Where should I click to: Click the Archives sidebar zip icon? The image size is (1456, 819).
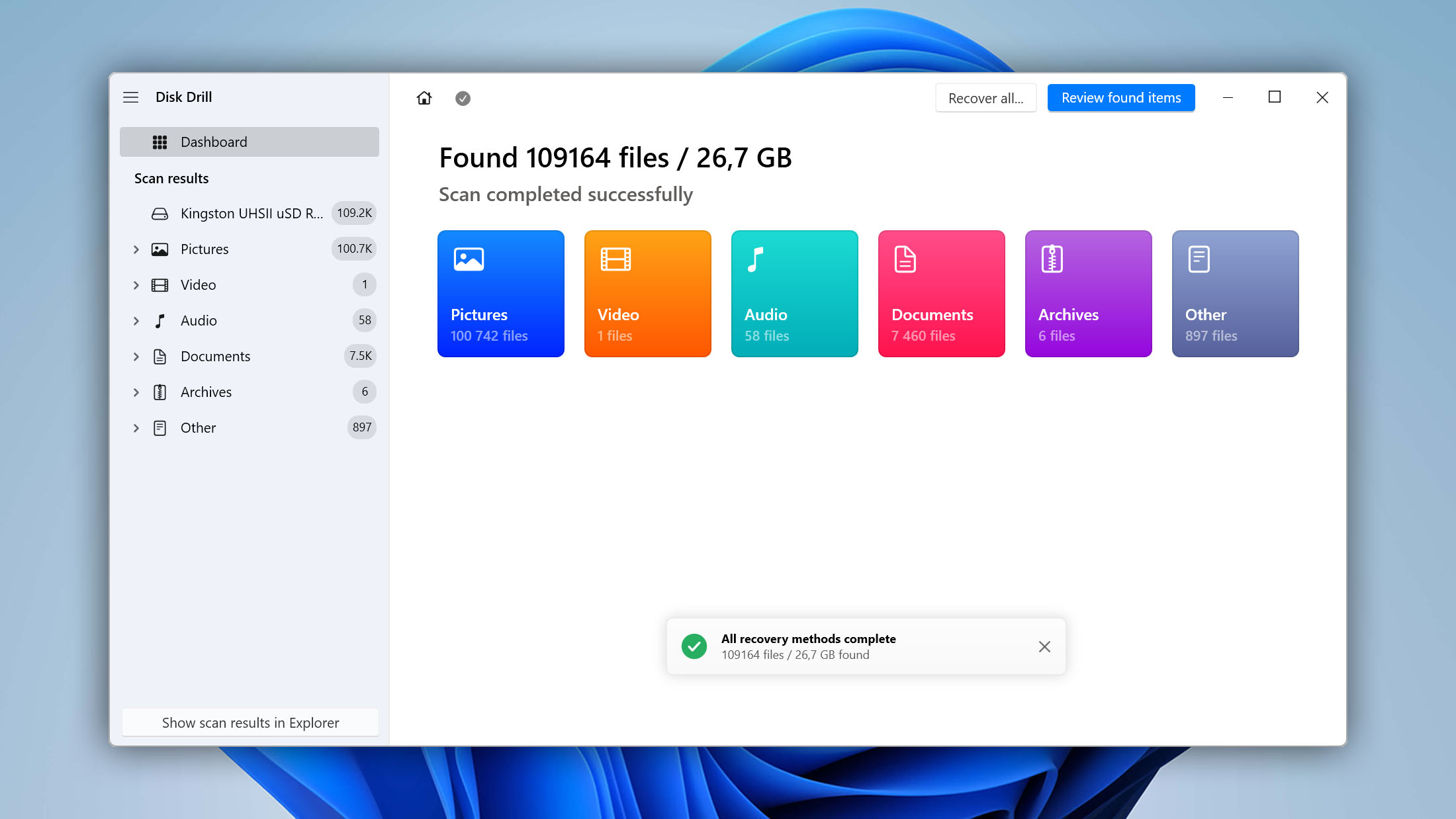coord(159,392)
